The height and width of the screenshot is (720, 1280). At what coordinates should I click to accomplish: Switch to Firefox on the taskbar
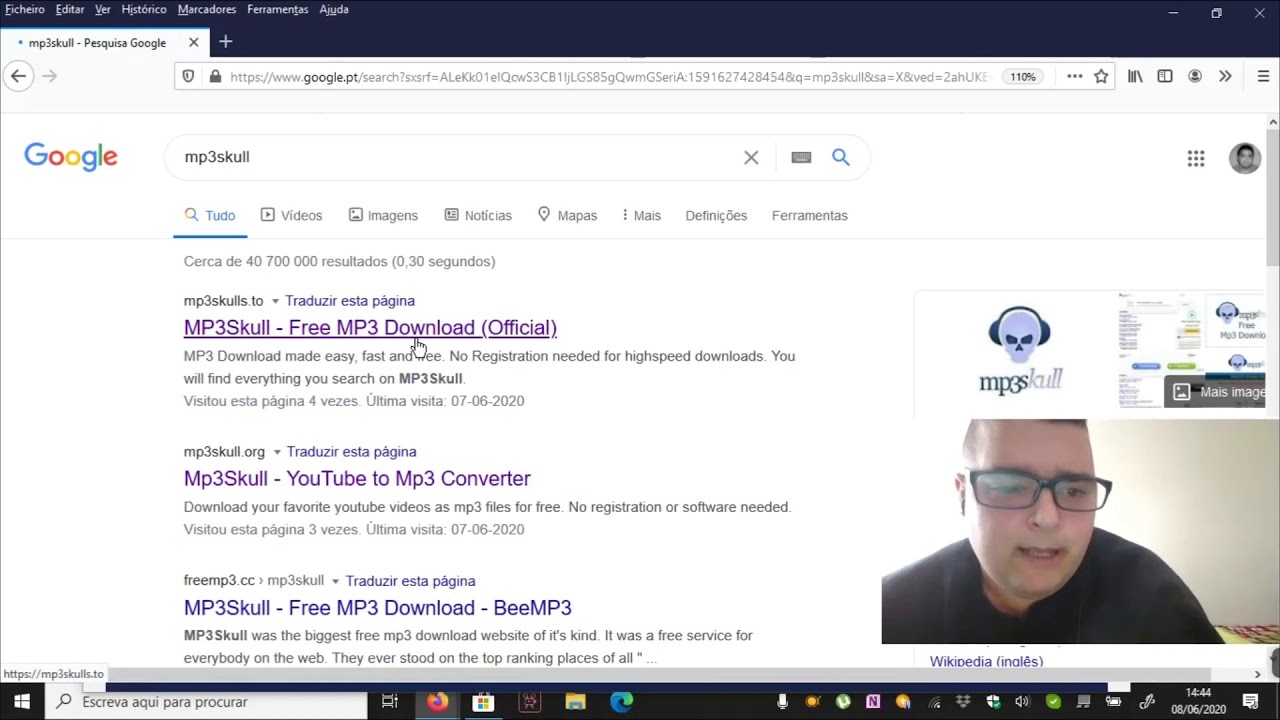click(438, 702)
